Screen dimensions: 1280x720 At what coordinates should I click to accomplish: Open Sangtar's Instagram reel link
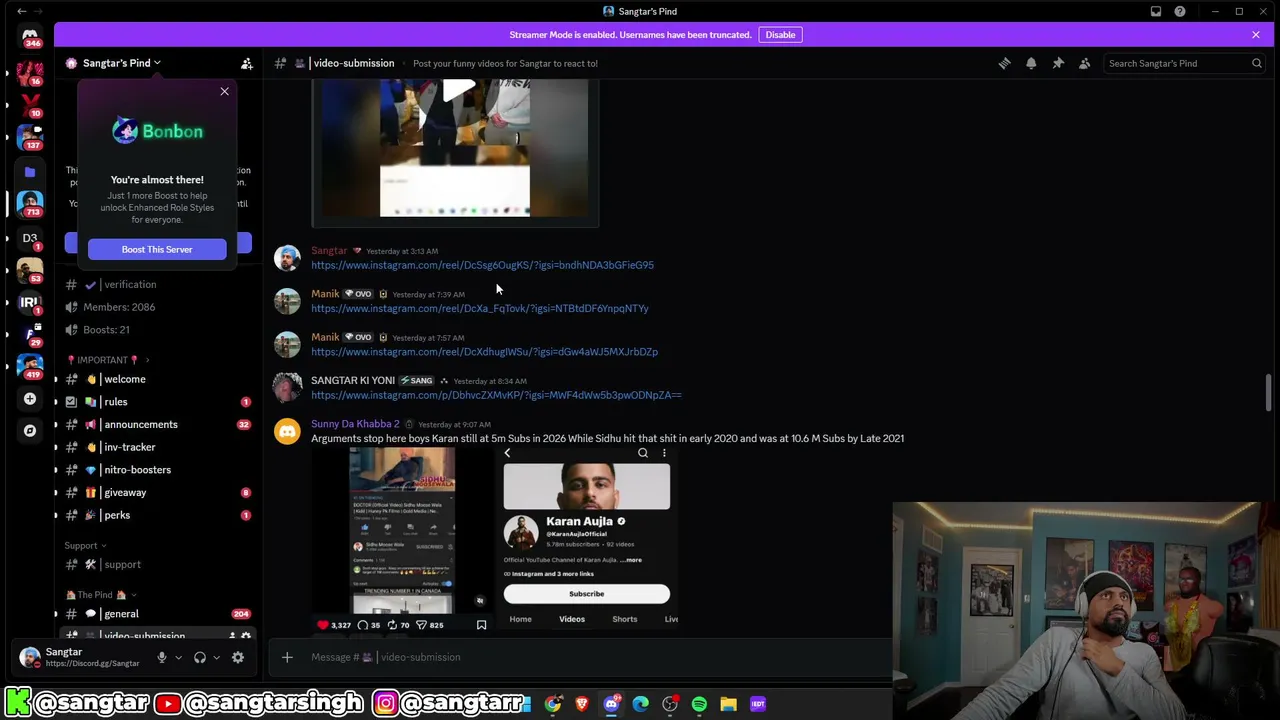(482, 265)
